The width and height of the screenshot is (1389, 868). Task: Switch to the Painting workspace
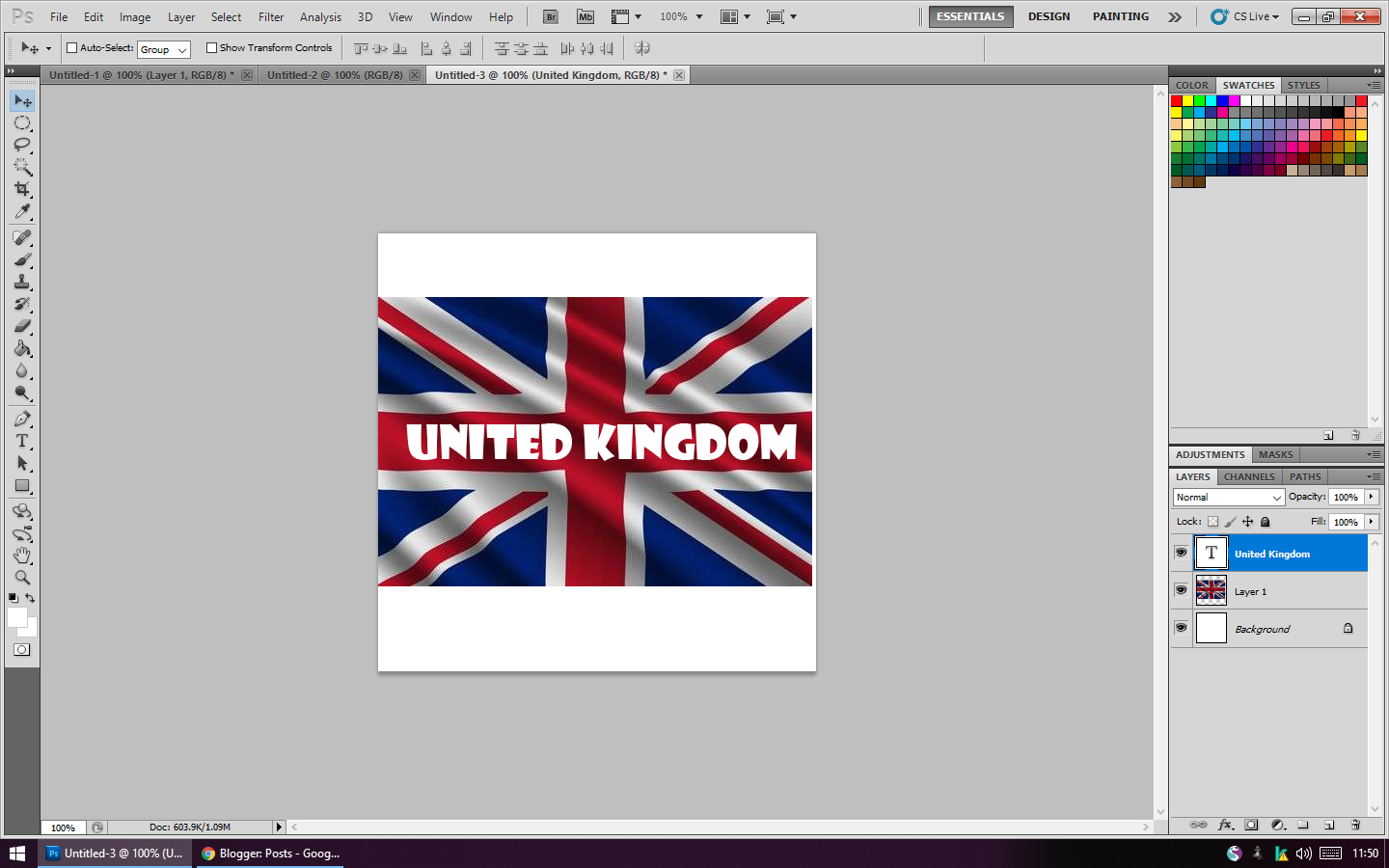1120,16
